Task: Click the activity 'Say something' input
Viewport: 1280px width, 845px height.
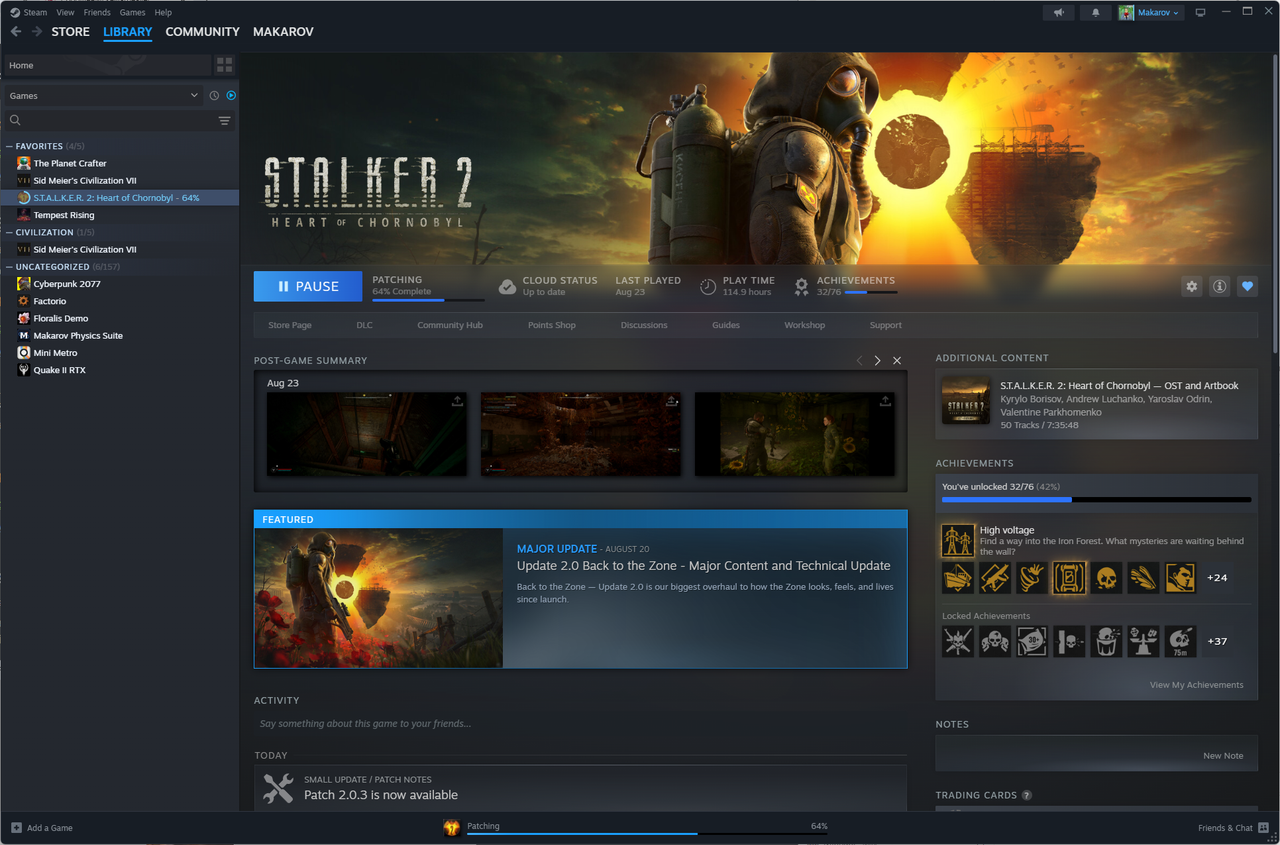Action: [x=580, y=724]
